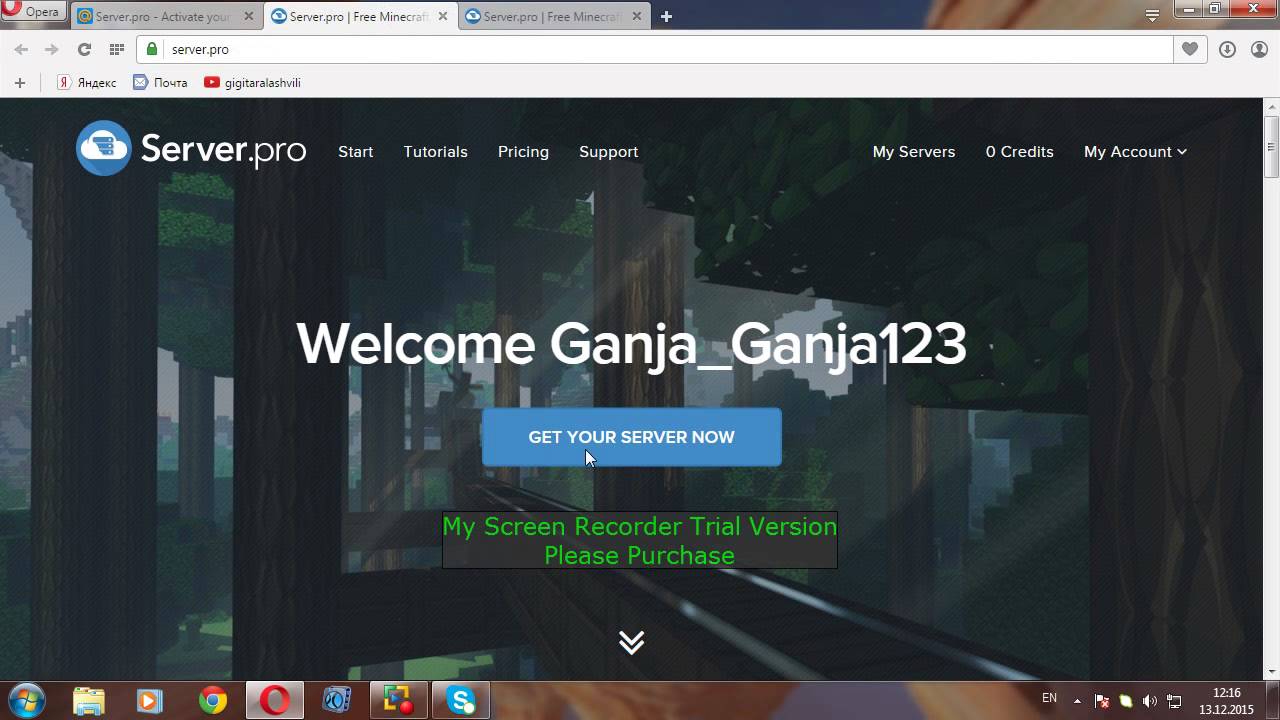Click the Server.pro logo
The image size is (1280, 720).
point(191,148)
